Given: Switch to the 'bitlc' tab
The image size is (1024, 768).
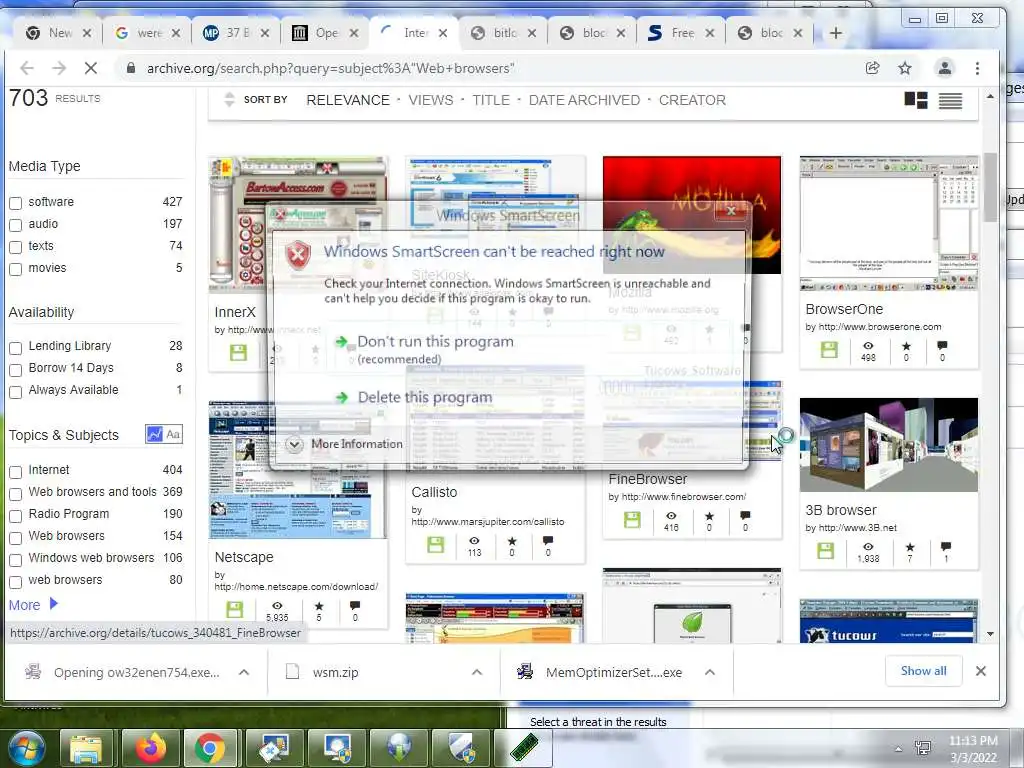Looking at the screenshot, I should [x=504, y=33].
